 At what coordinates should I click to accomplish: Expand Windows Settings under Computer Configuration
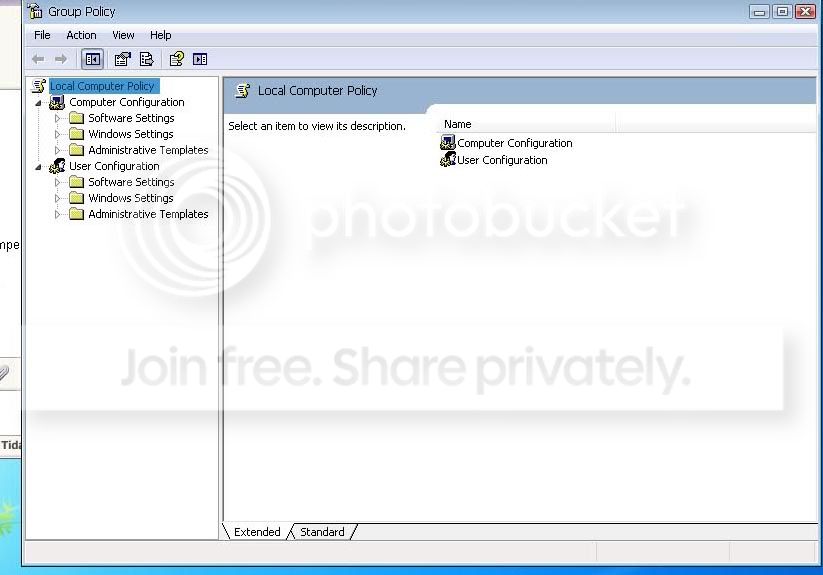(x=58, y=134)
